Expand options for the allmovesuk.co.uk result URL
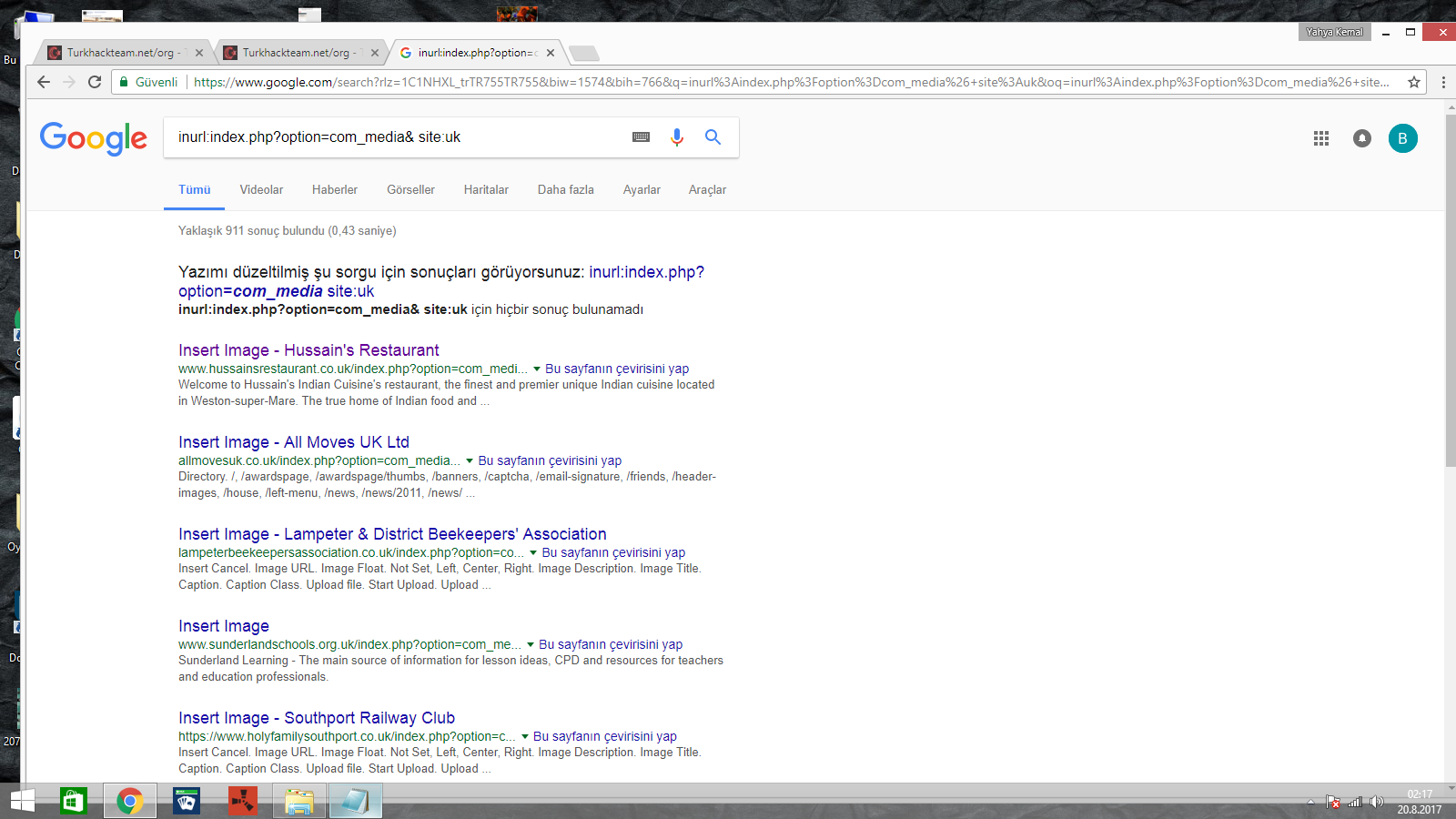 [x=470, y=461]
